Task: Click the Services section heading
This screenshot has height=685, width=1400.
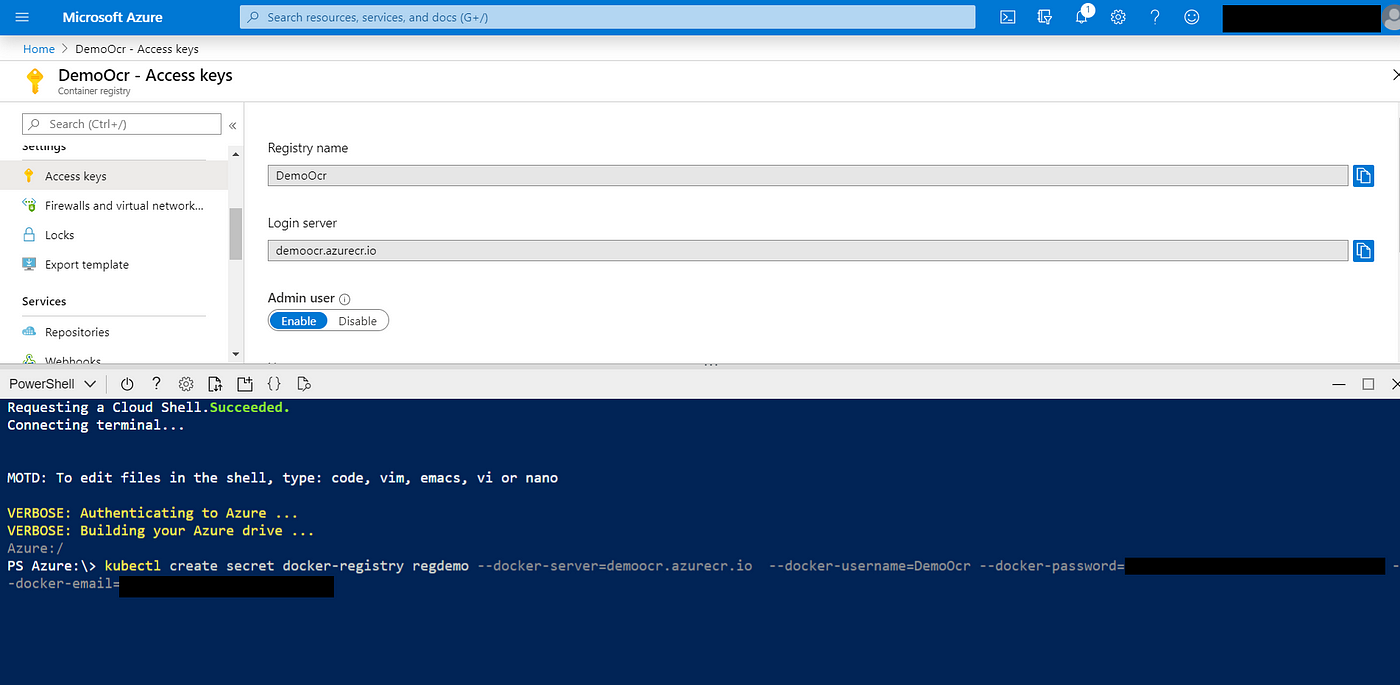Action: pyautogui.click(x=44, y=301)
